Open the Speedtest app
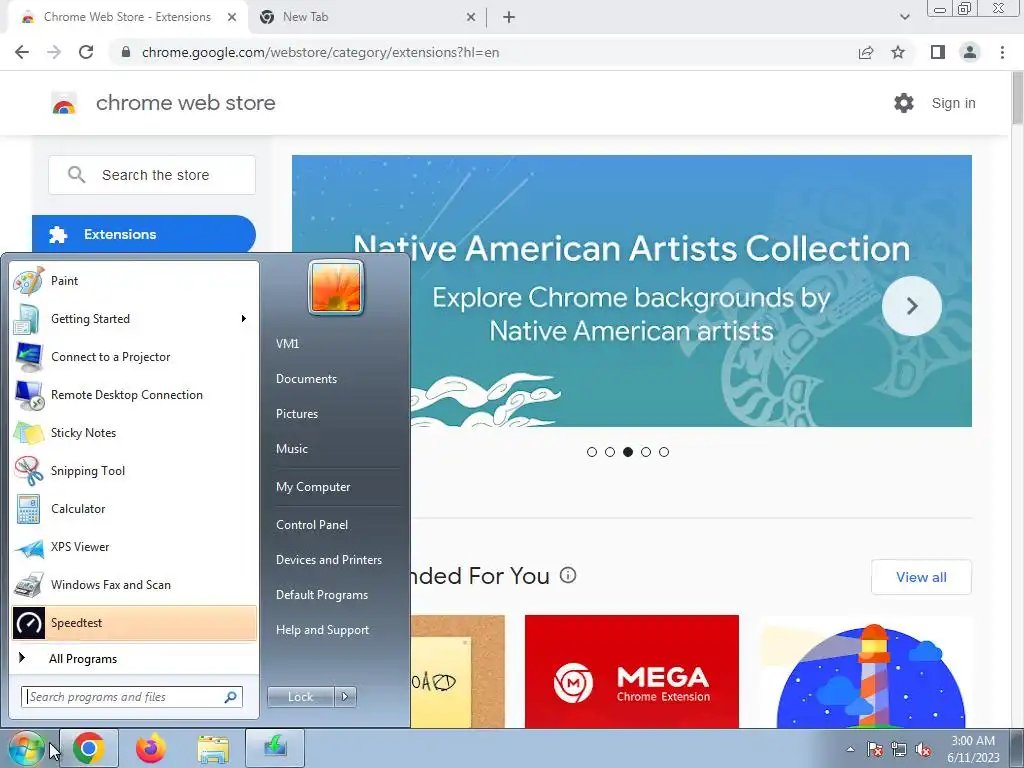The height and width of the screenshot is (768, 1024). (x=134, y=622)
